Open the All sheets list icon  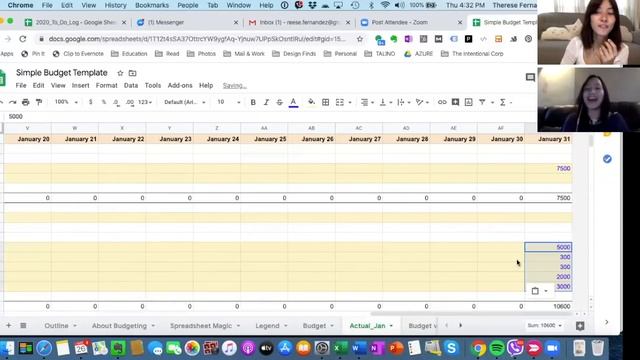click(23, 325)
